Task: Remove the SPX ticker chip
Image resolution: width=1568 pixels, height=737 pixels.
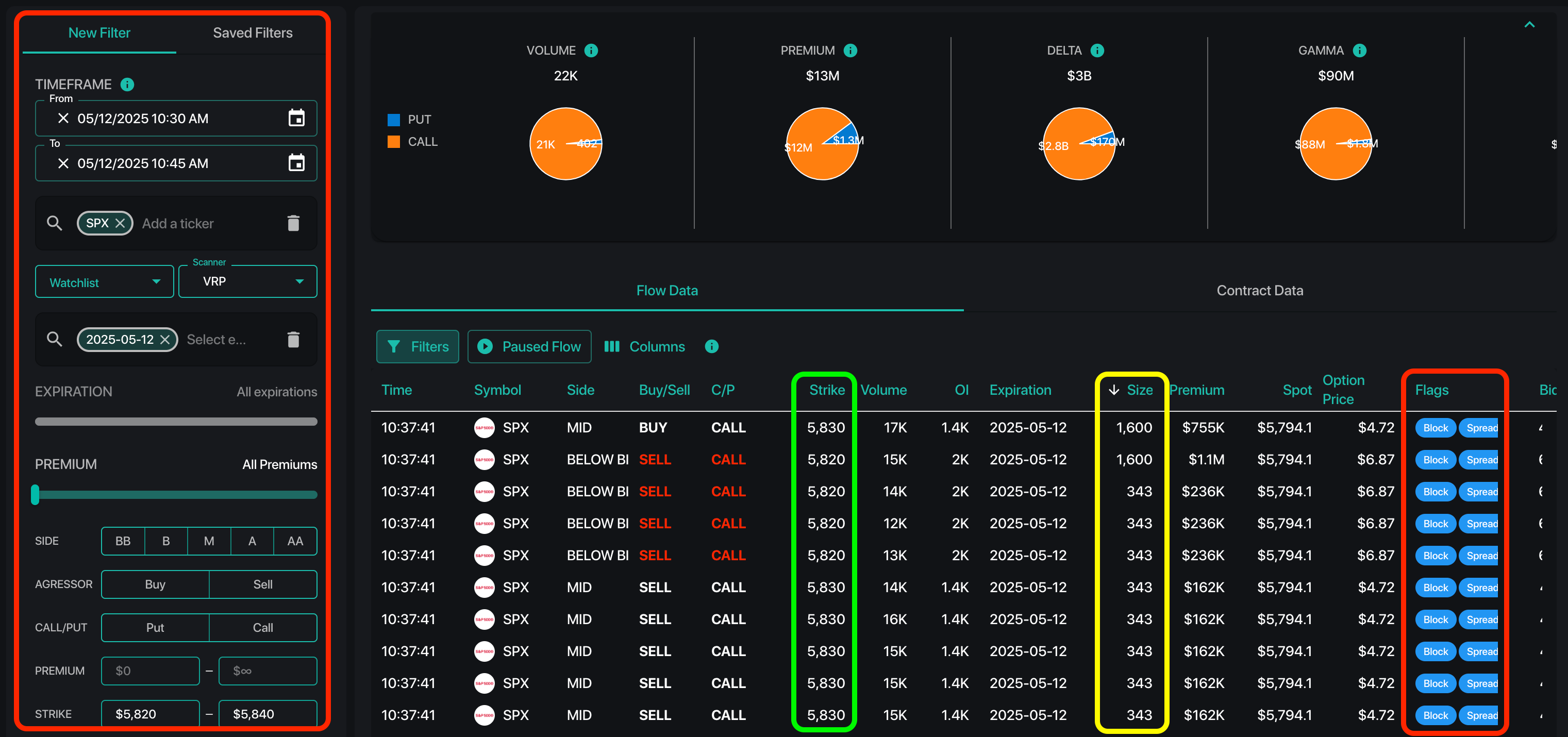Action: [121, 223]
